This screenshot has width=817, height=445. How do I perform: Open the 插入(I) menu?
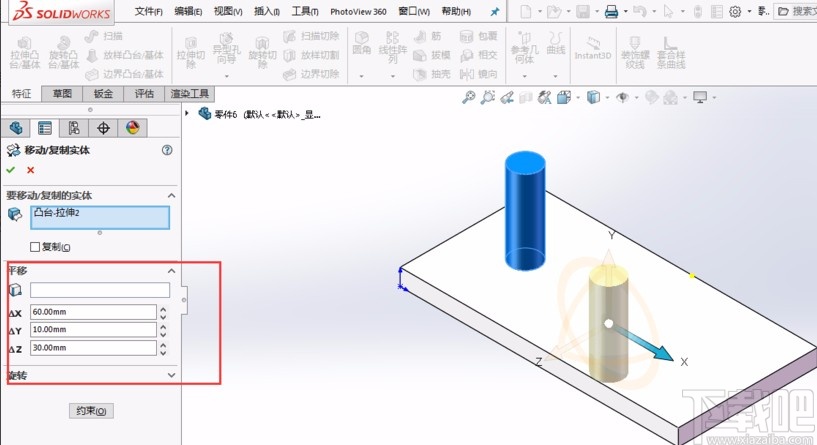coord(267,11)
